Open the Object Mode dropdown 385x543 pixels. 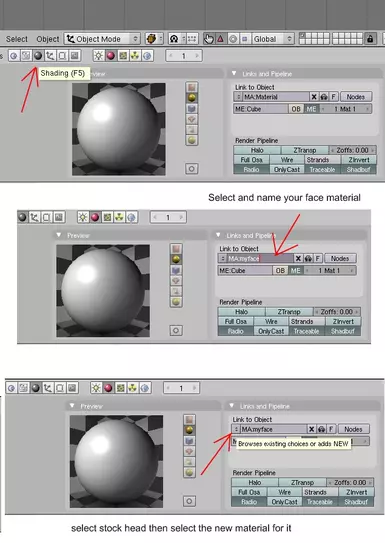102,39
